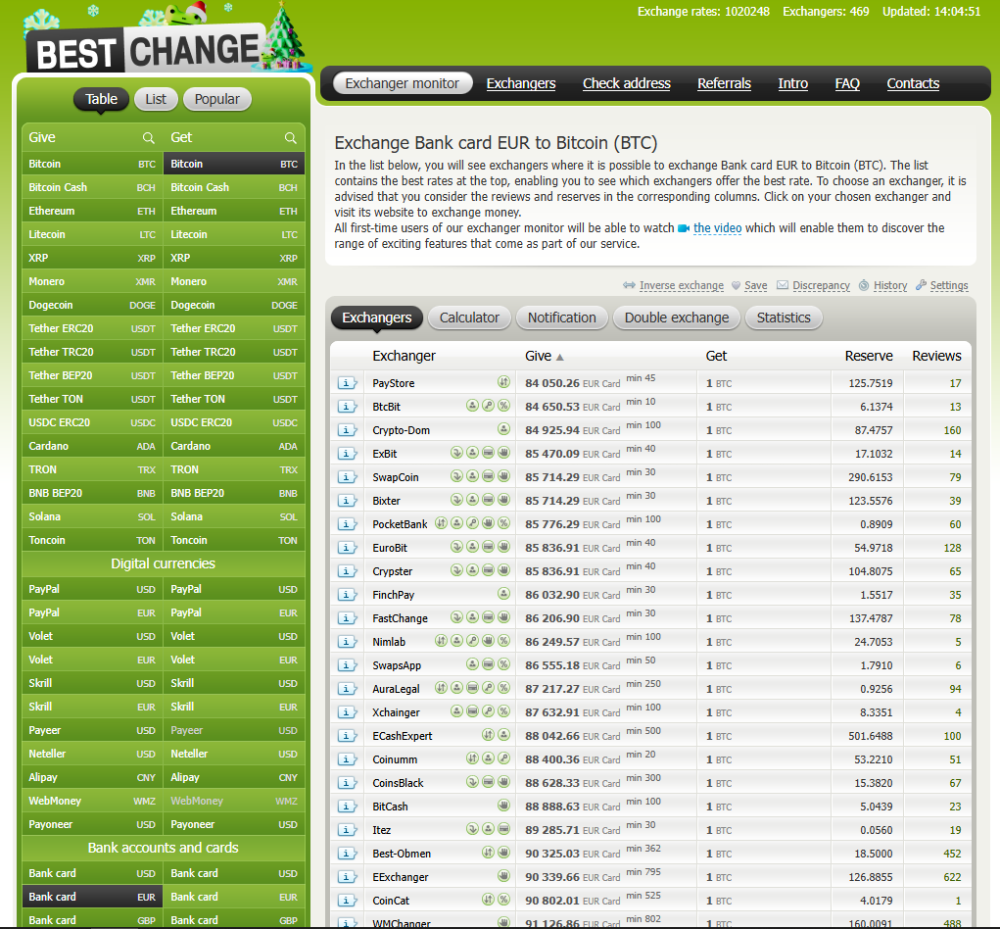Viewport: 1000px width, 929px height.
Task: Click the info icon beside PayStore
Action: tap(347, 383)
